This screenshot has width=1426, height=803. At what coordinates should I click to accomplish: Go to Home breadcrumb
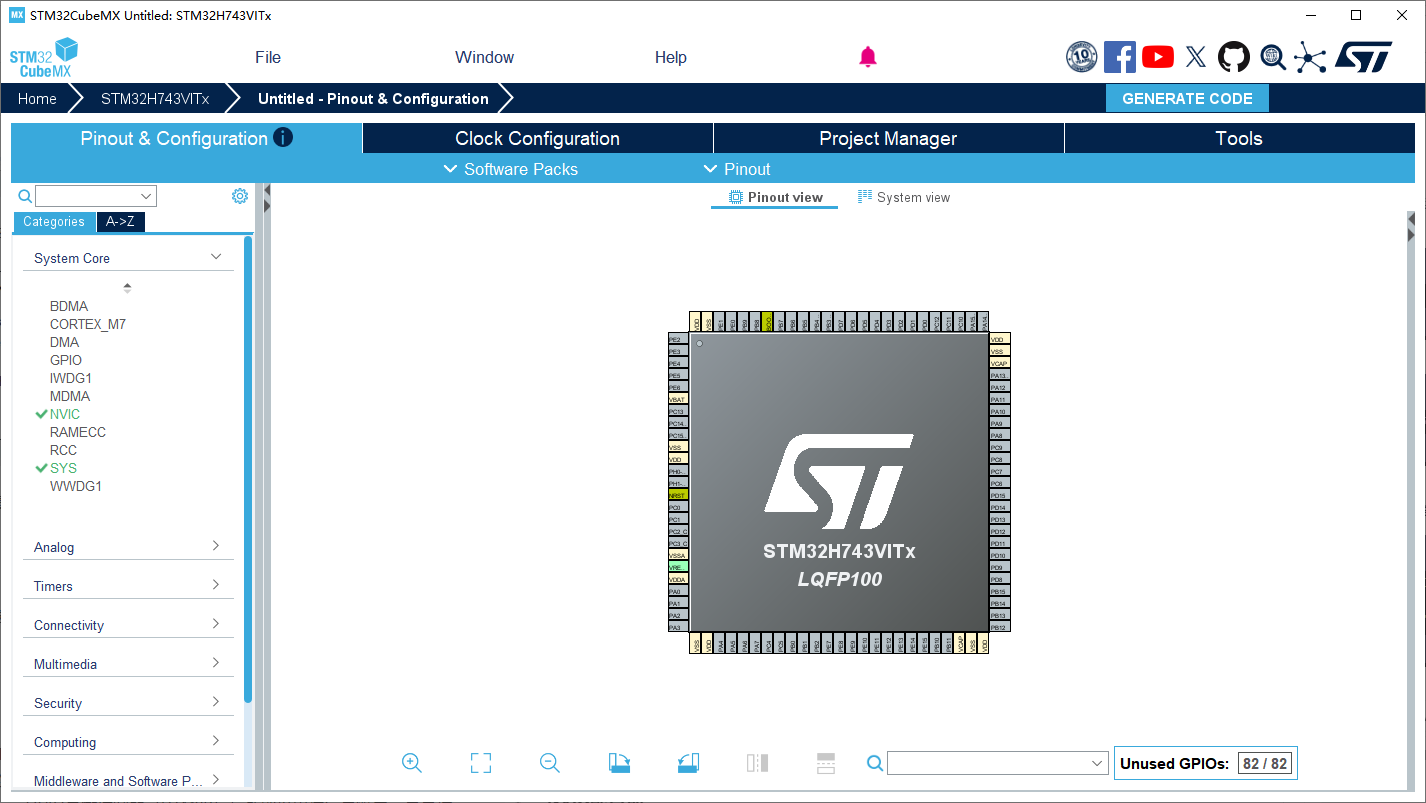[x=37, y=98]
